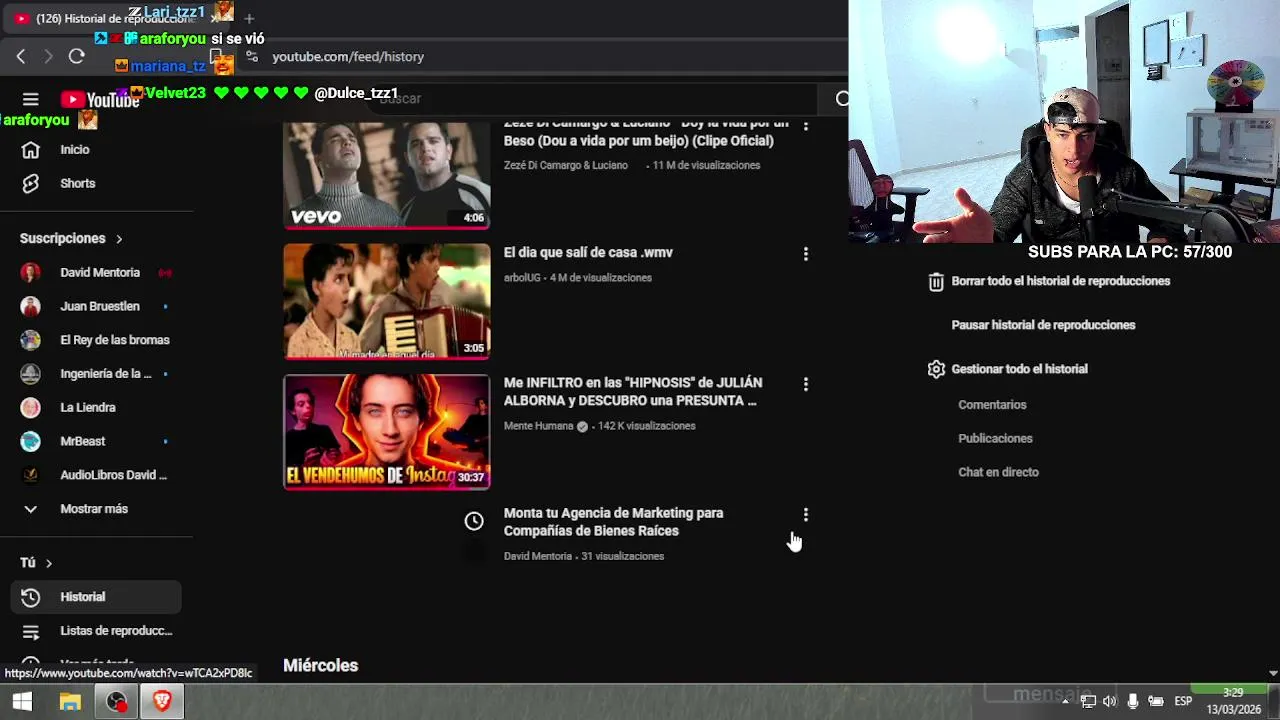Click the address bar site settings icon
This screenshot has height=720, width=1280.
[251, 57]
